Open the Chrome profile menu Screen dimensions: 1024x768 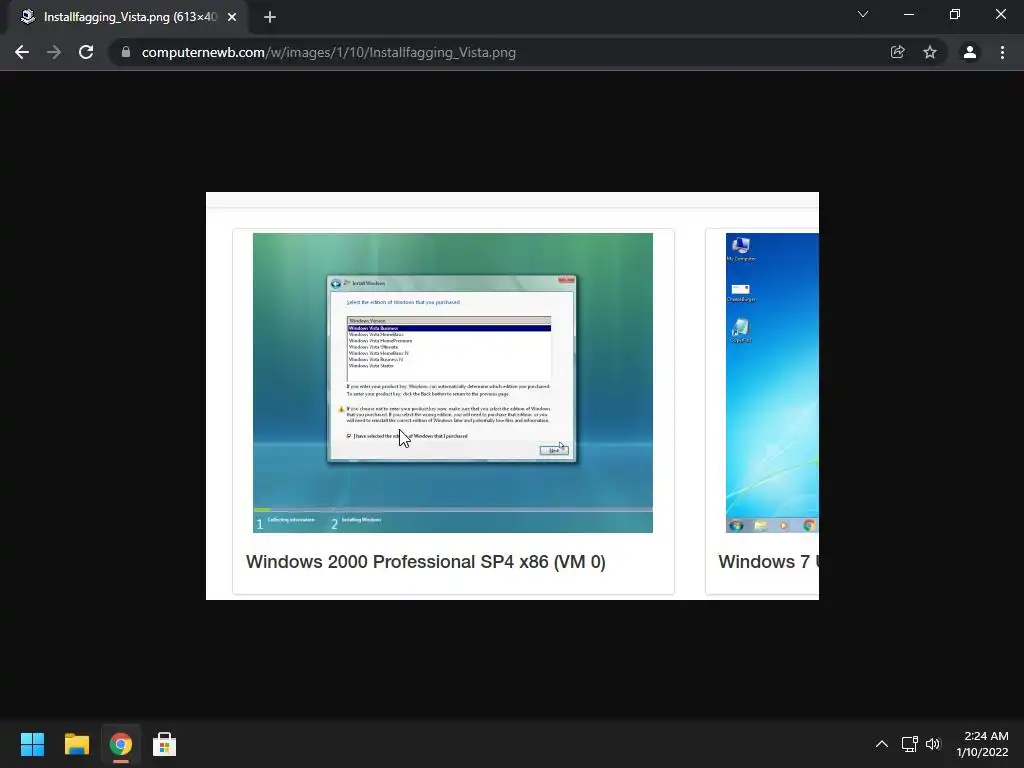(x=970, y=52)
